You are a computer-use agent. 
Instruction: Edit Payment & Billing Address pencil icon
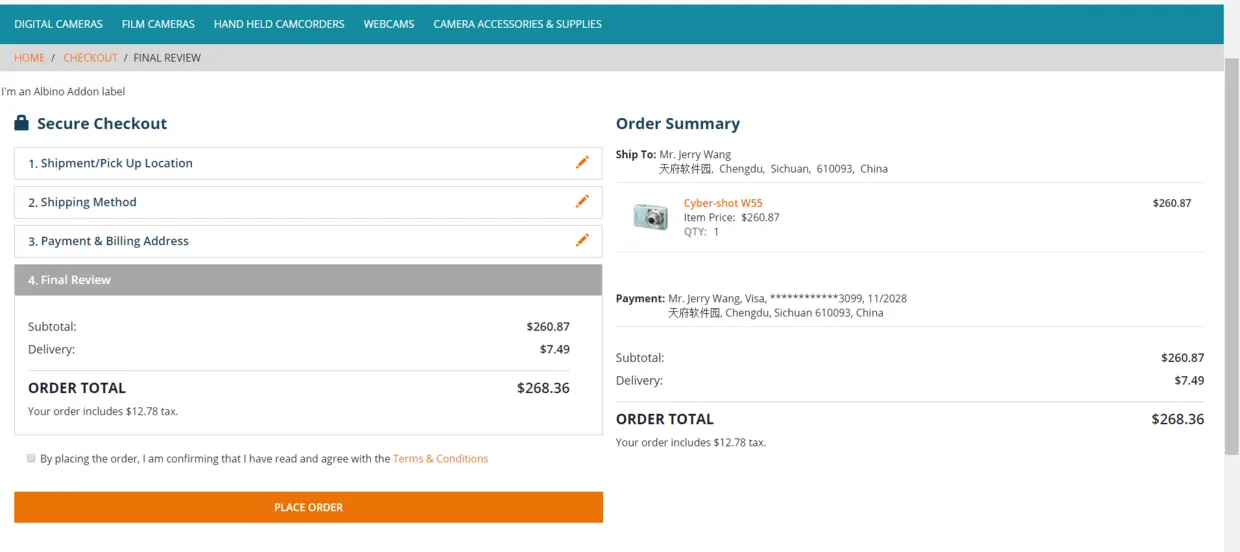(582, 240)
